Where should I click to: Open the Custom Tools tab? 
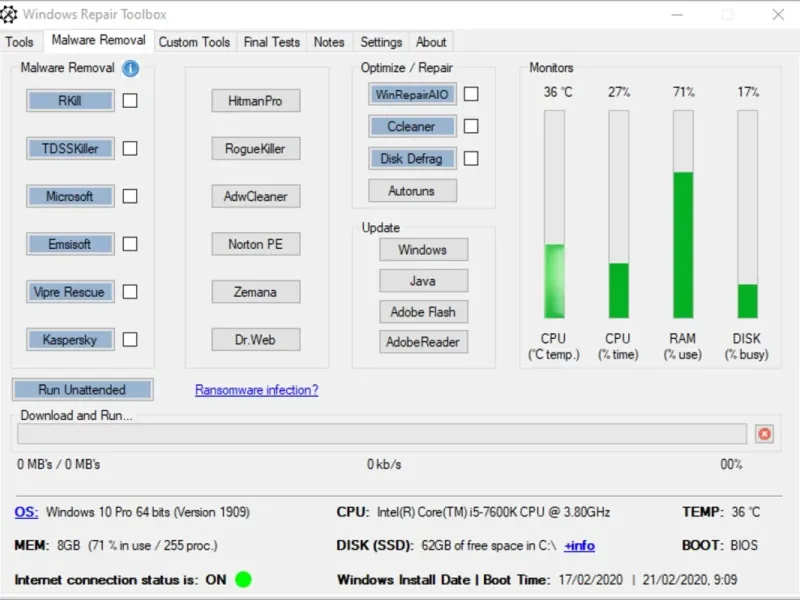point(194,42)
